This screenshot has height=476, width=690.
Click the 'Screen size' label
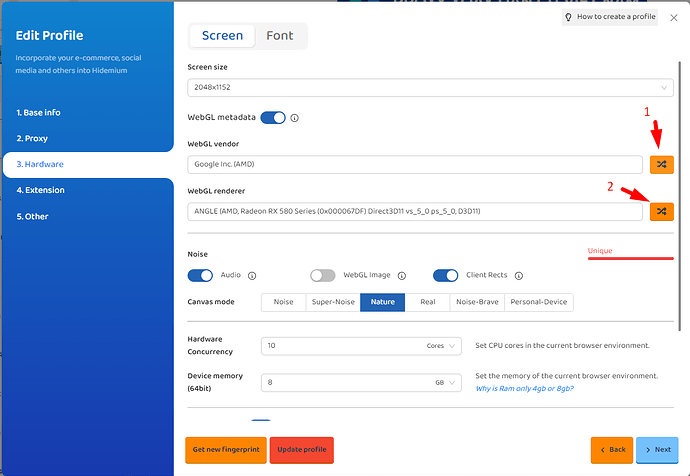[207, 67]
